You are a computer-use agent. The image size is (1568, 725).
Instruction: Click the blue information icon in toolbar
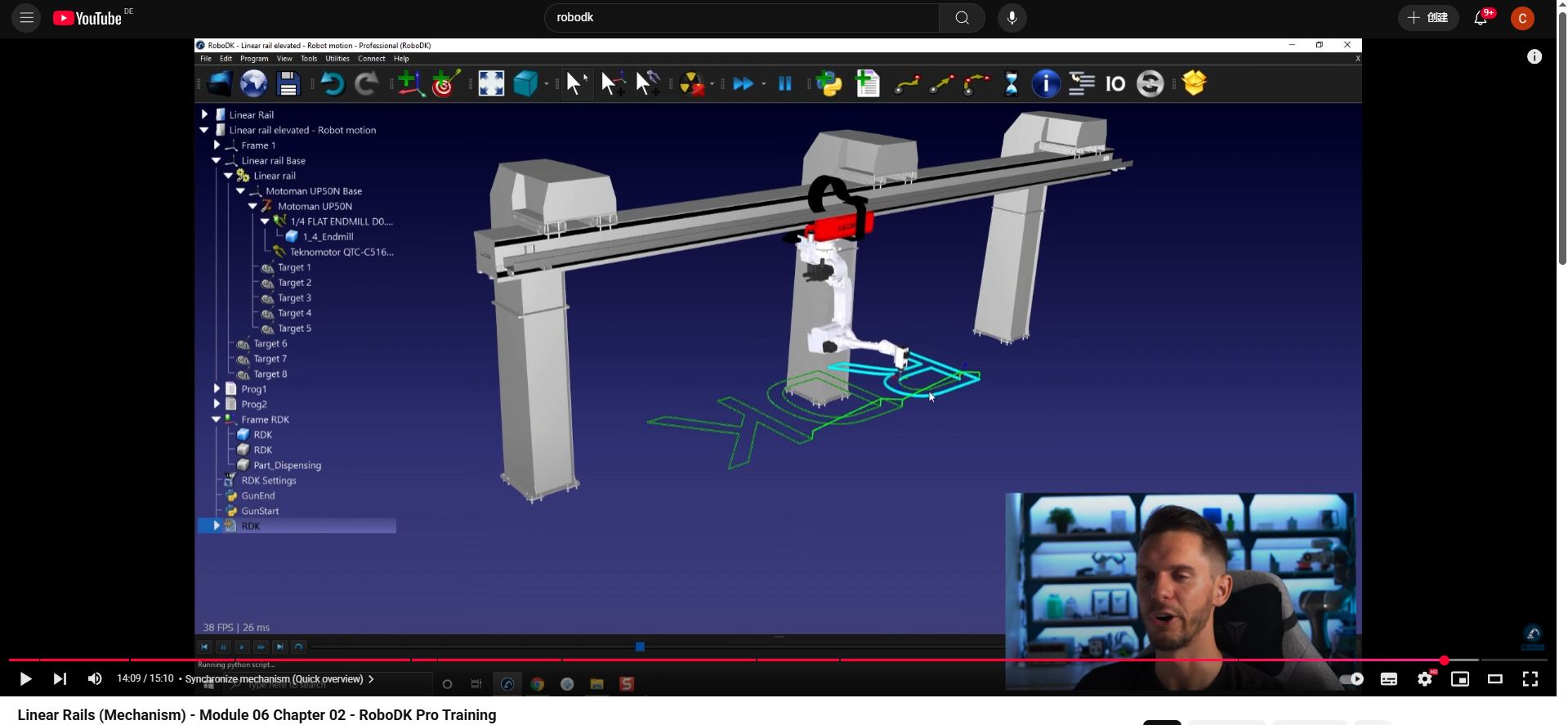tap(1045, 83)
